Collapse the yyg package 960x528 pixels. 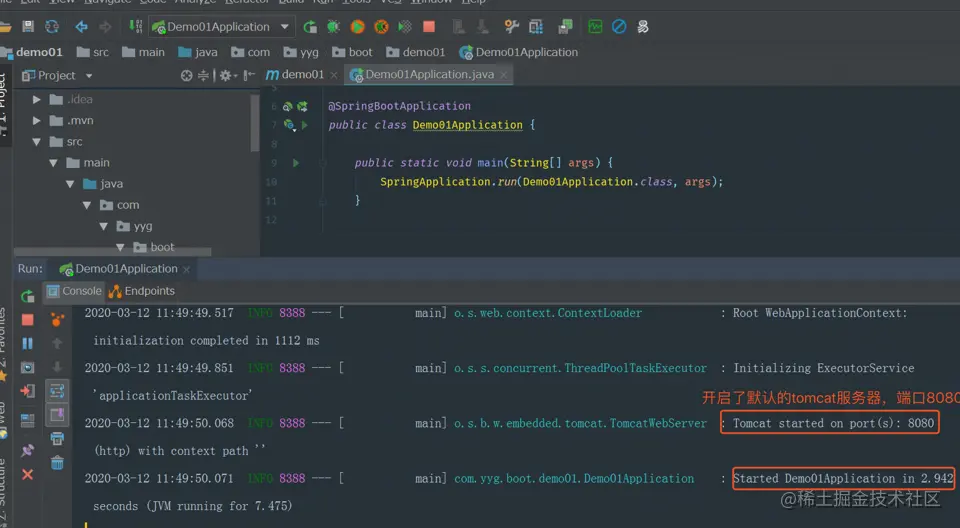click(103, 226)
